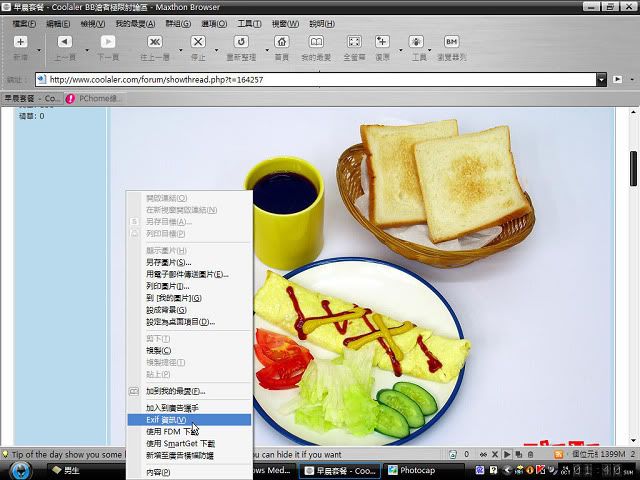Open My Favorites (我的最愛) toolbar icon
This screenshot has height=480, width=640.
coord(316,43)
